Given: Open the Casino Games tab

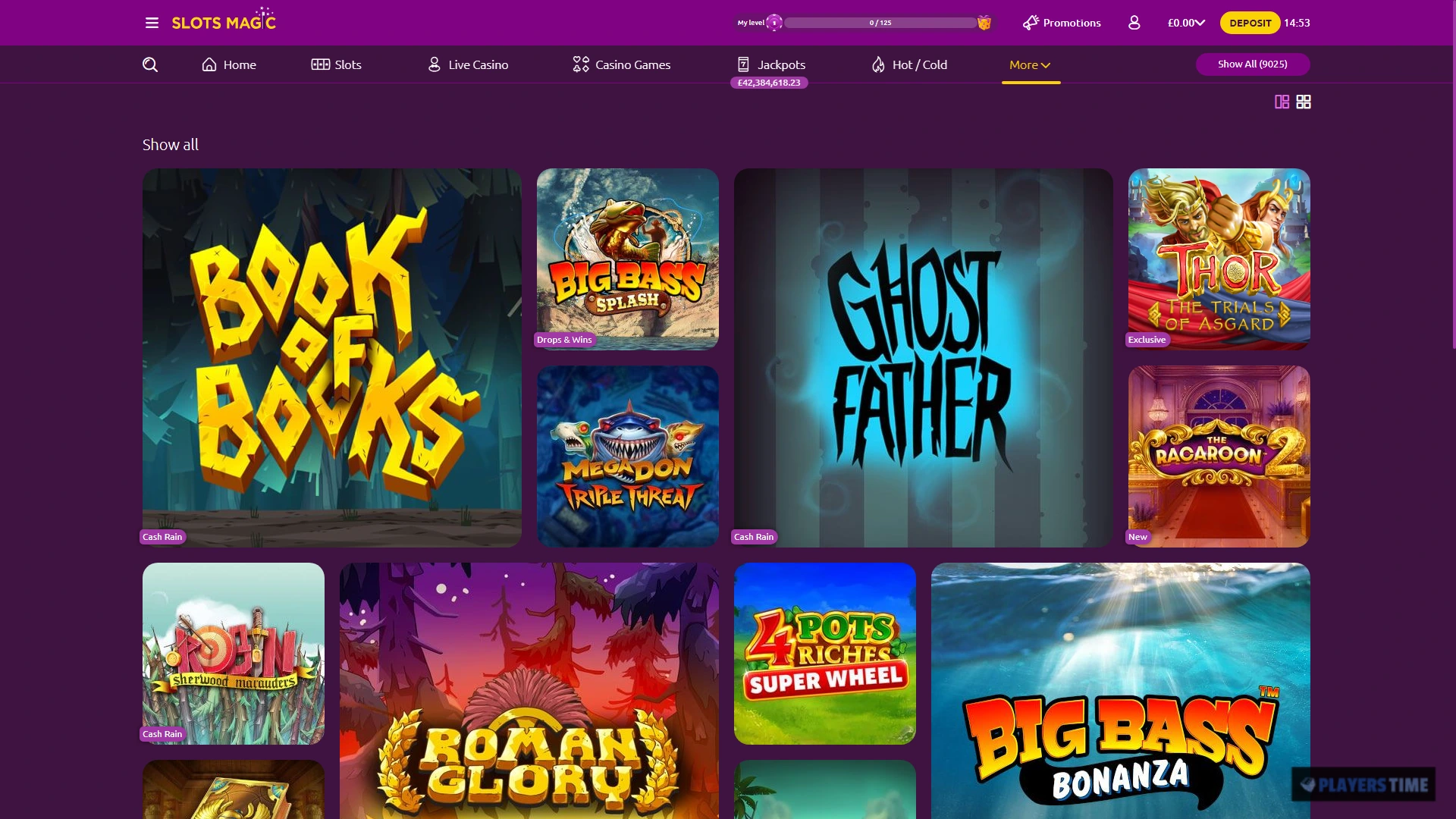Looking at the screenshot, I should [x=622, y=64].
